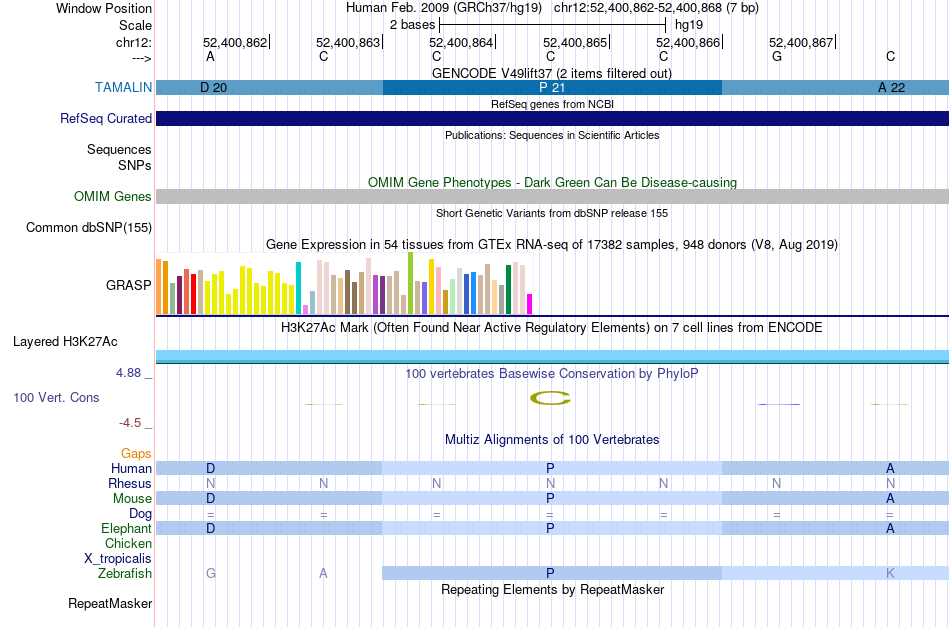Click base G in the sequence row
The width and height of the screenshot is (950, 627).
point(777,56)
